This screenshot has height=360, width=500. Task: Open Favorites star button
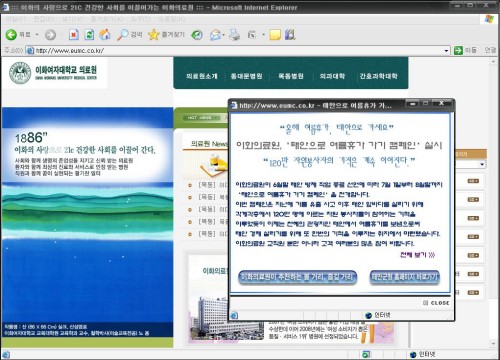click(x=166, y=35)
